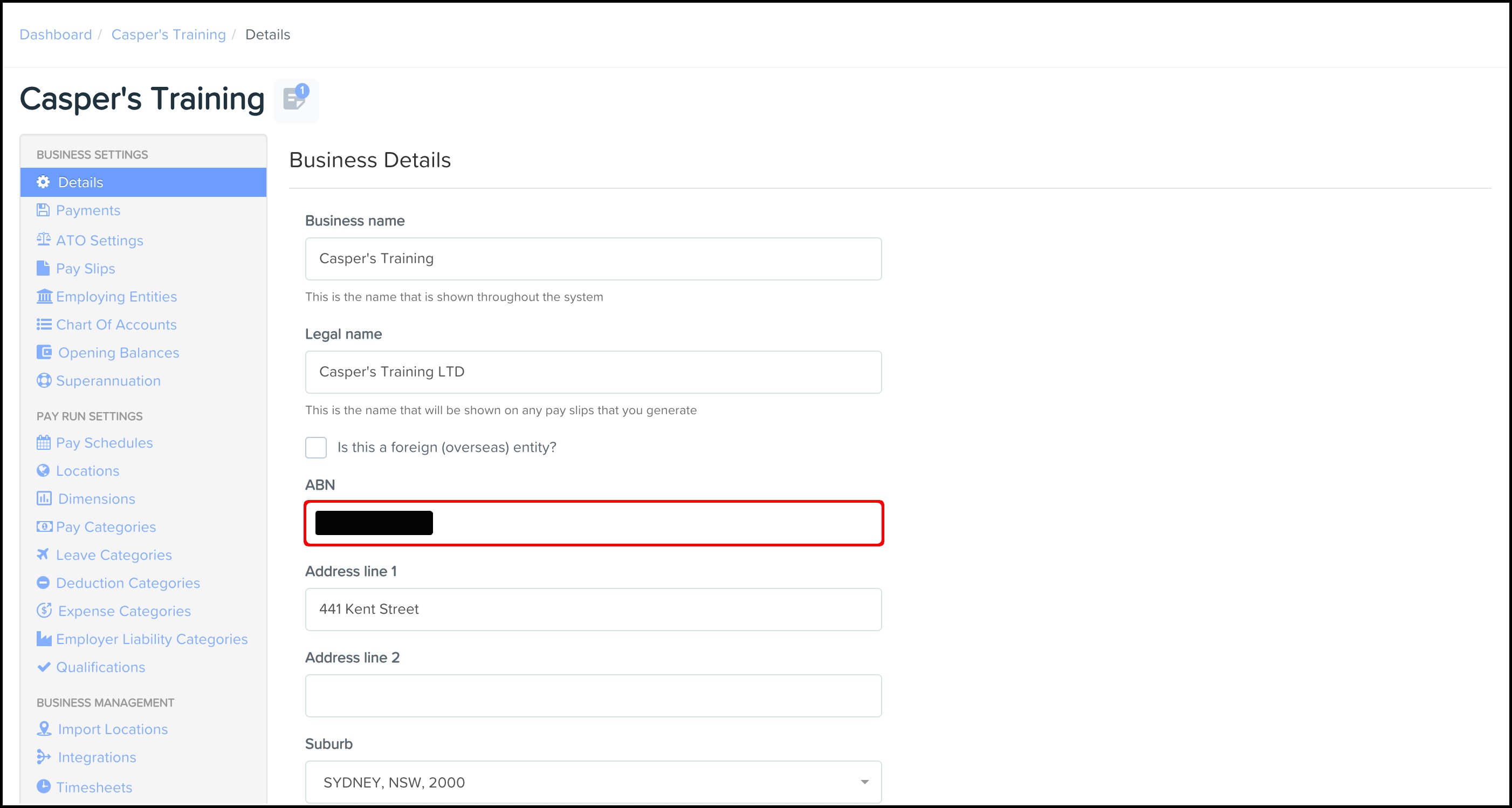Image resolution: width=1512 pixels, height=808 pixels.
Task: Click the Employing Entities bank icon
Action: click(44, 297)
